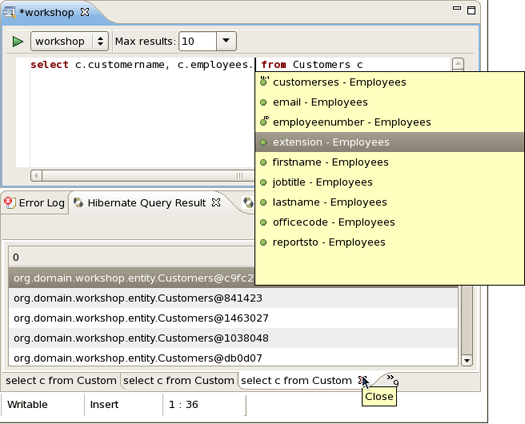Close the *workshop editor tab
Viewport: 525px width, 424px height.
point(85,12)
